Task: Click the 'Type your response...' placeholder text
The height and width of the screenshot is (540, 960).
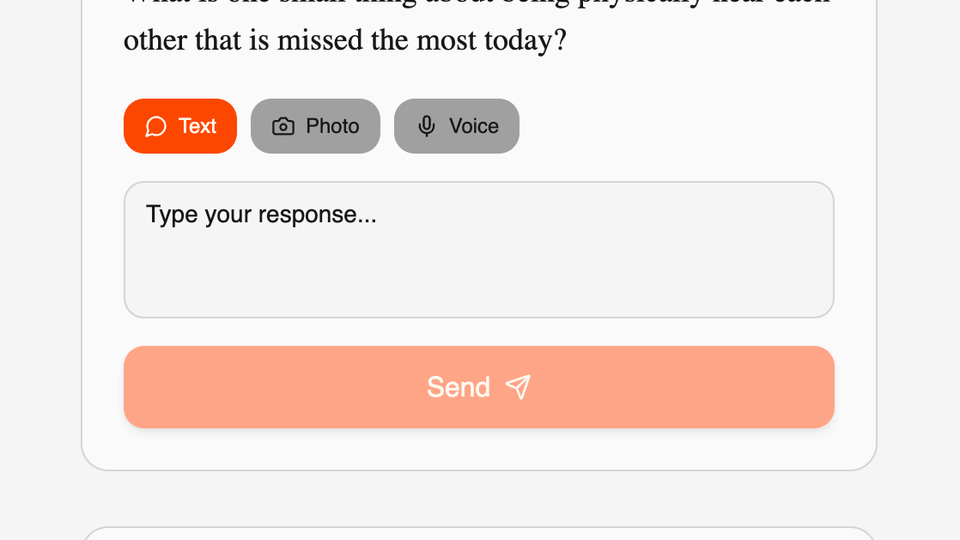Action: tap(261, 214)
